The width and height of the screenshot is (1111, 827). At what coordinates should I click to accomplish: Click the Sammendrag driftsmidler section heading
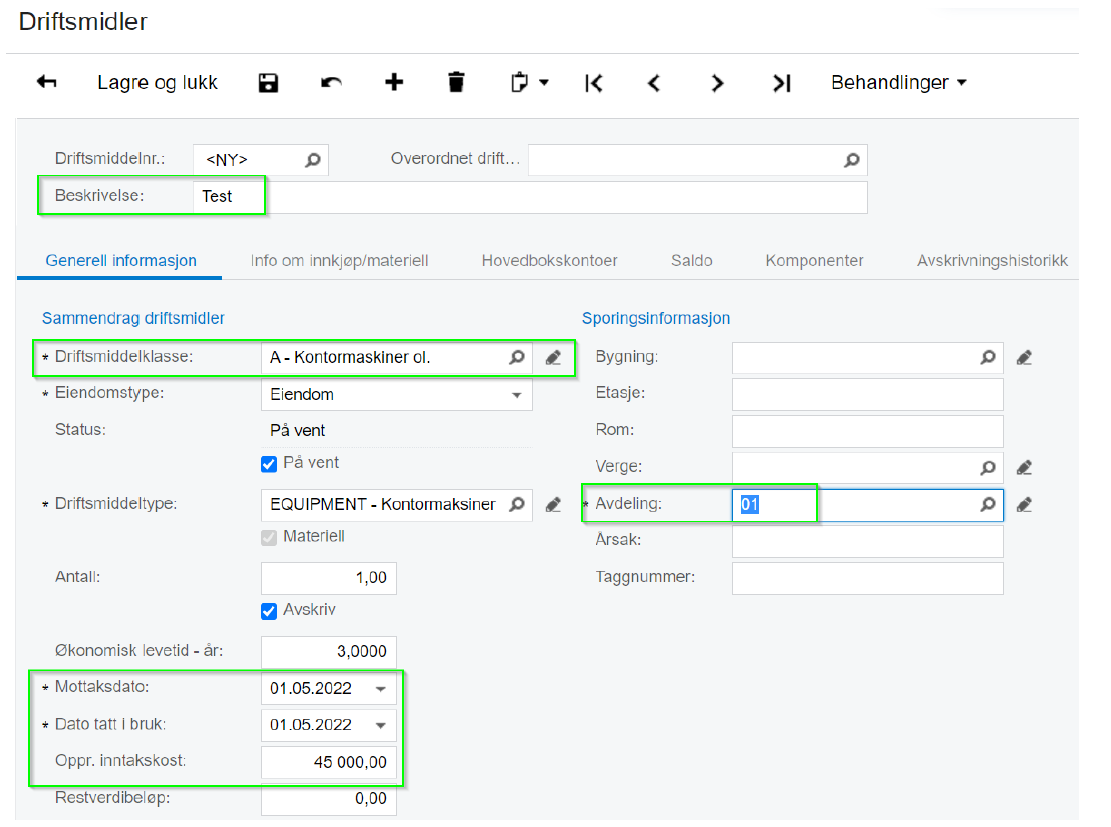pyautogui.click(x=133, y=318)
